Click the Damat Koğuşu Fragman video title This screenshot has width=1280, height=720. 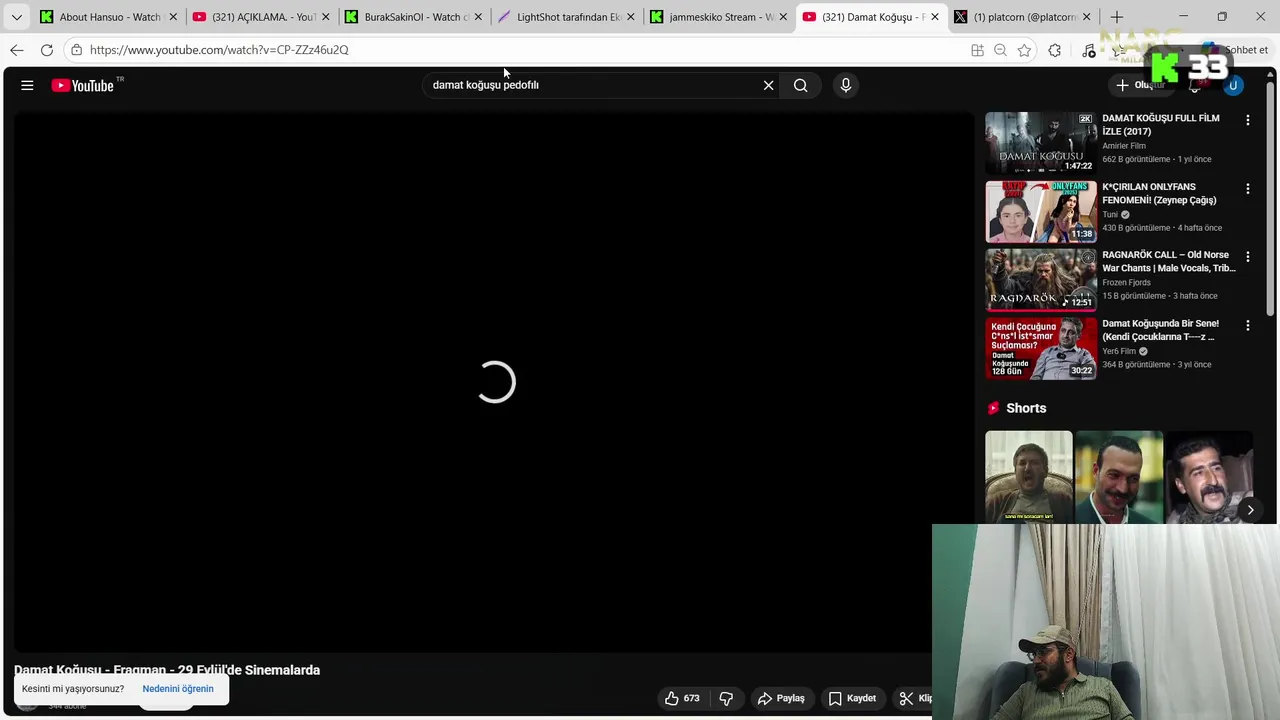point(167,670)
